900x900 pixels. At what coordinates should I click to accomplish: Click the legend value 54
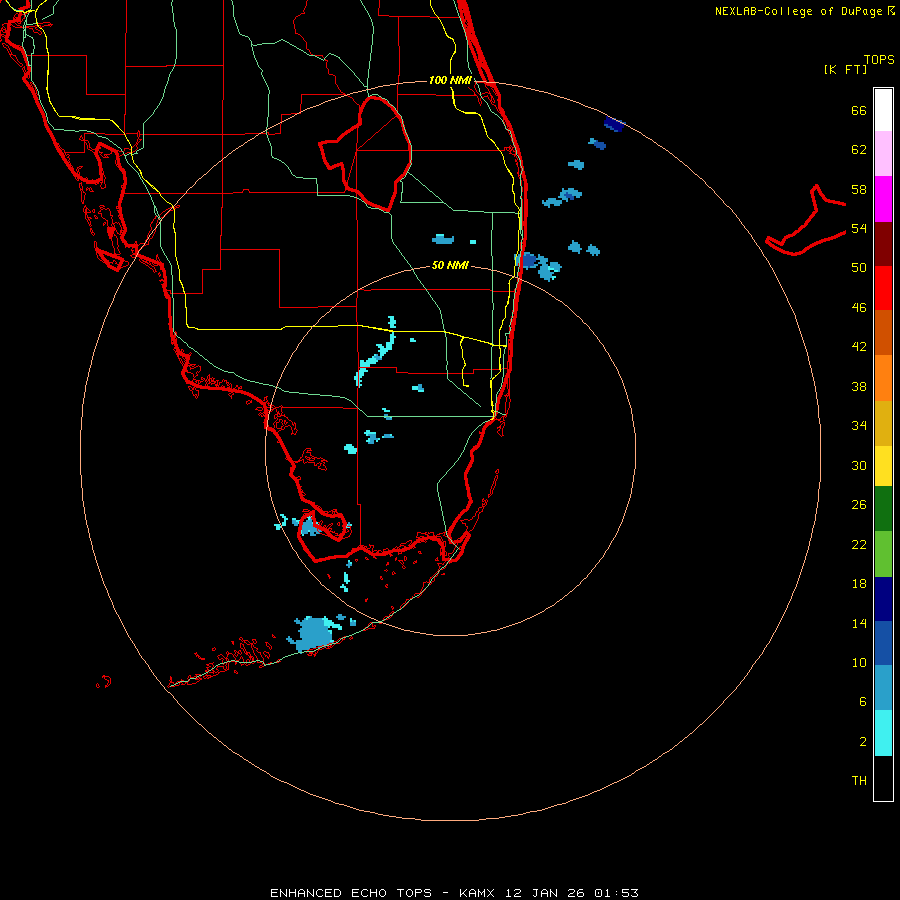coord(859,228)
